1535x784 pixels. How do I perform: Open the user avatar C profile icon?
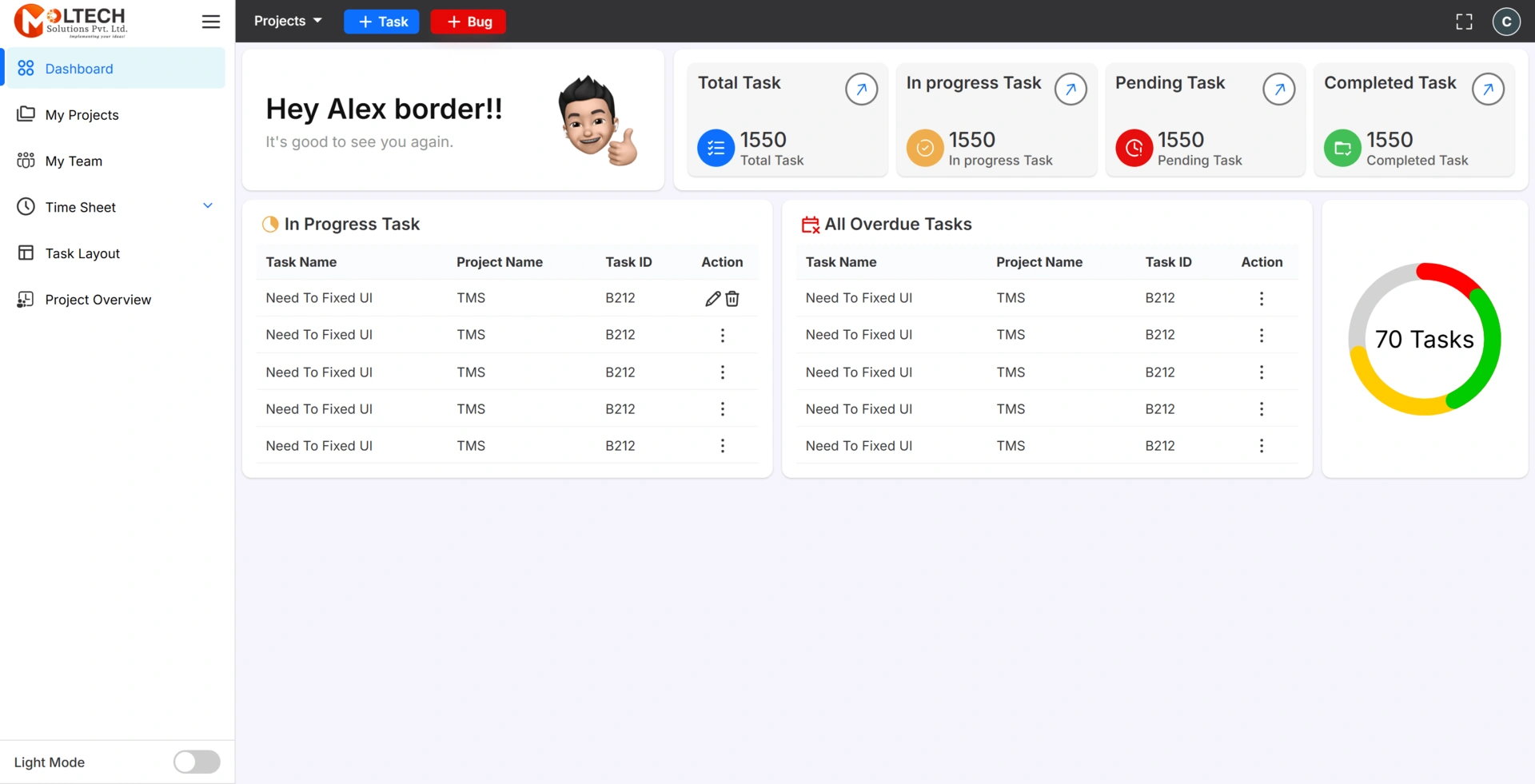1506,22
